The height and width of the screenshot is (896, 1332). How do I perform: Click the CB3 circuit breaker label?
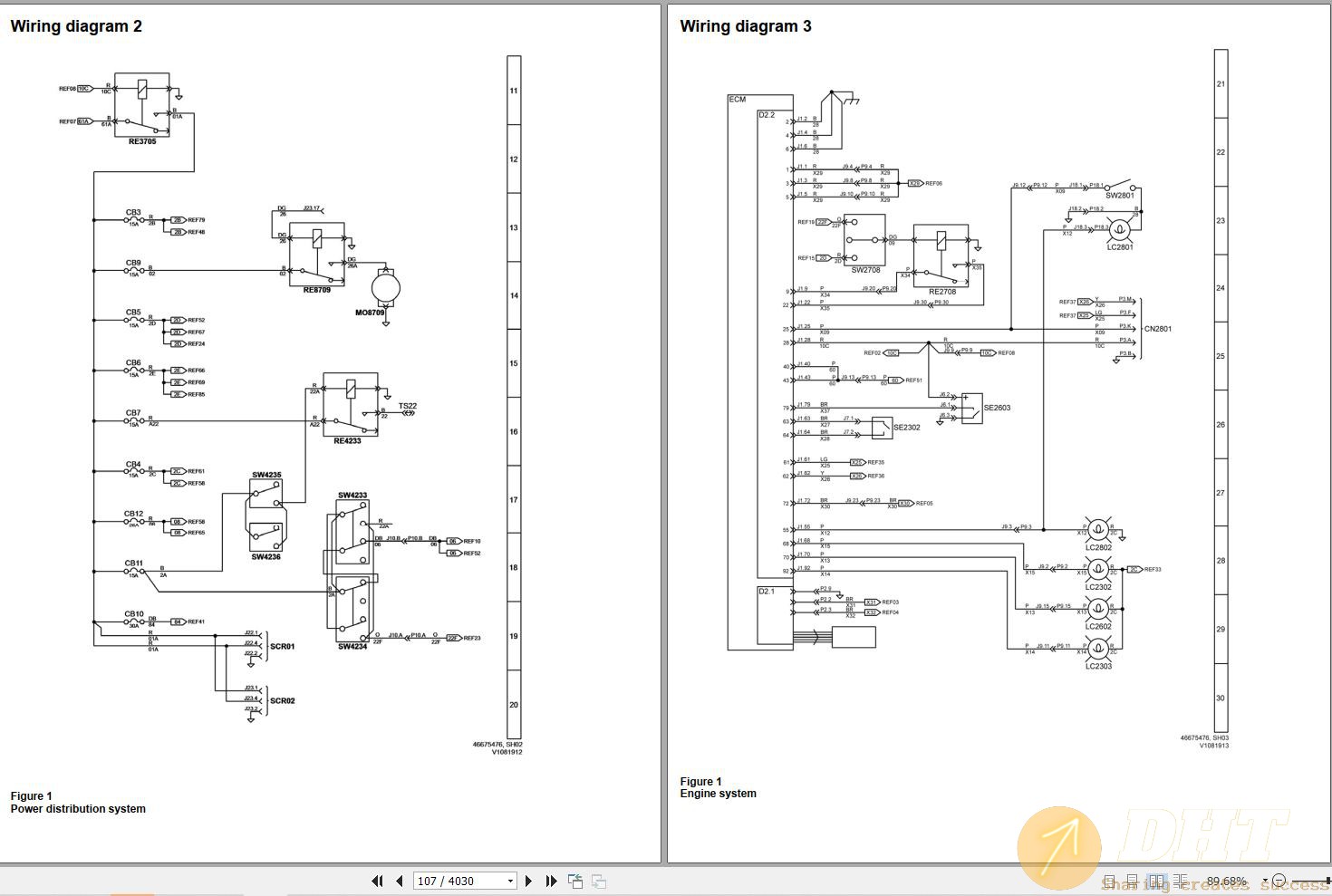coord(133,213)
